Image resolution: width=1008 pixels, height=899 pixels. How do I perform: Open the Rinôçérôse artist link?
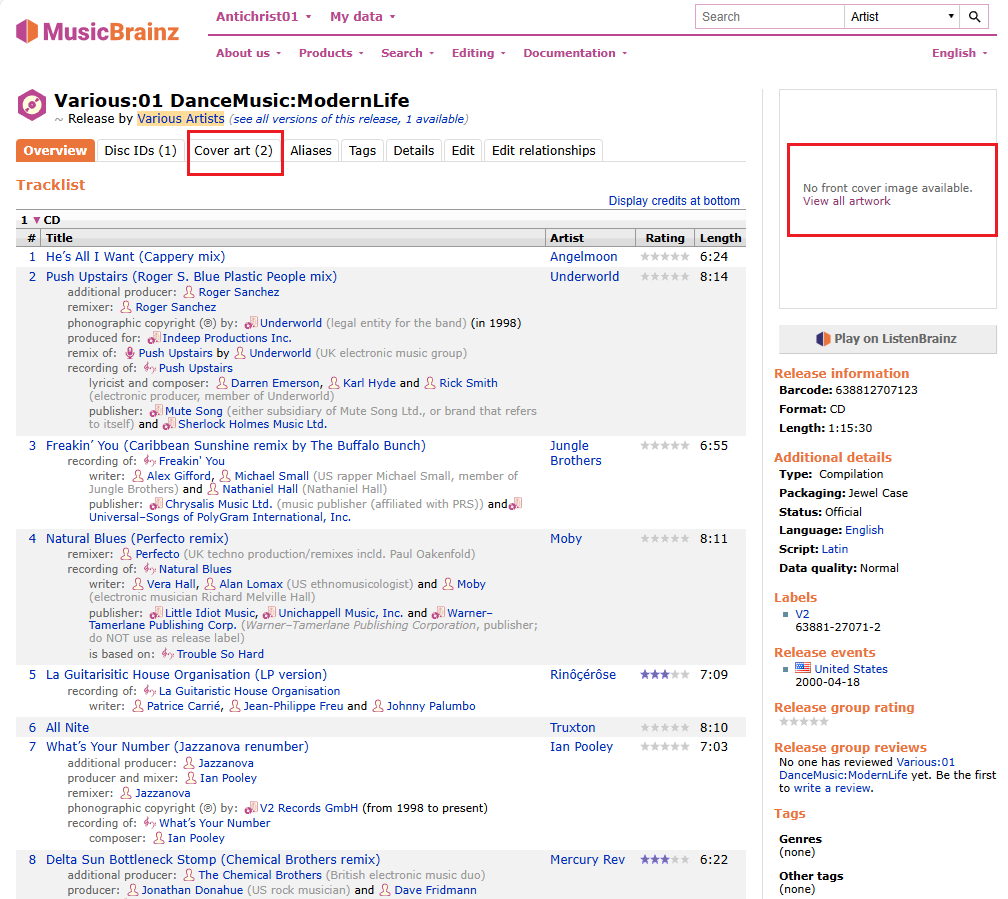pyautogui.click(x=582, y=675)
